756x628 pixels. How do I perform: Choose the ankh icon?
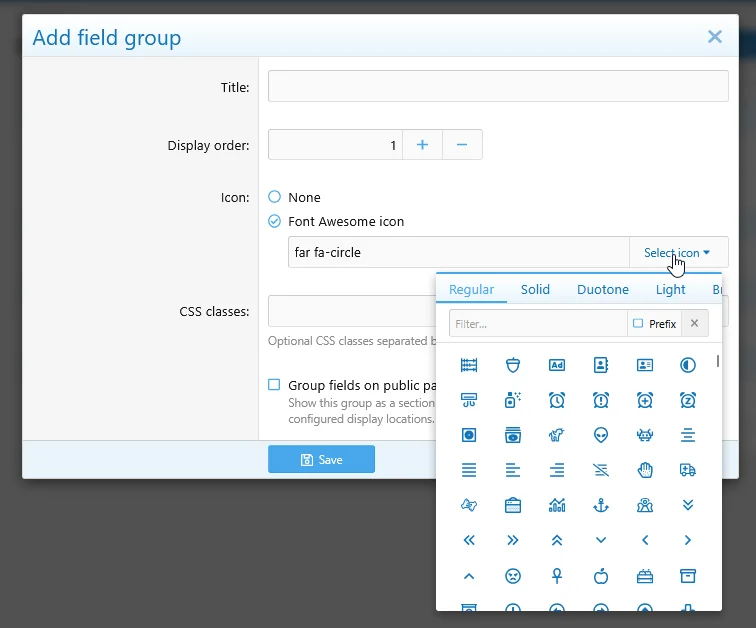[557, 576]
